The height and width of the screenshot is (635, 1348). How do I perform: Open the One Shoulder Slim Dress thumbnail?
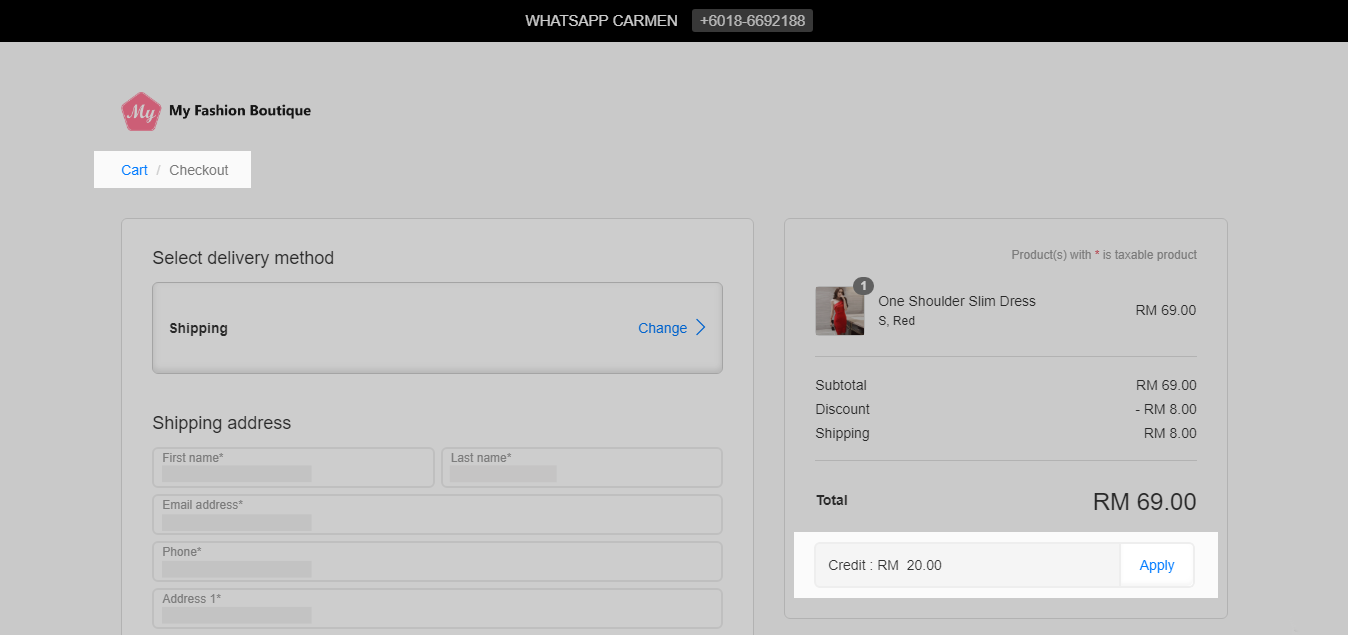point(840,311)
